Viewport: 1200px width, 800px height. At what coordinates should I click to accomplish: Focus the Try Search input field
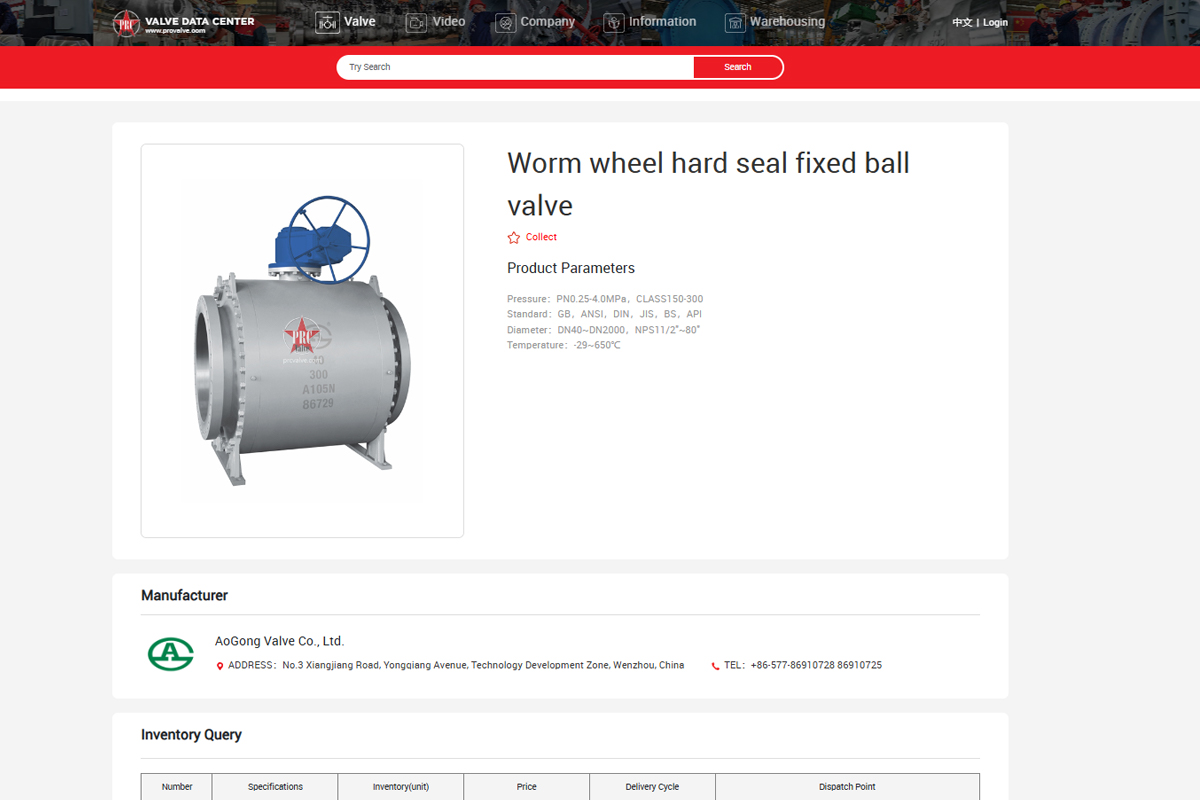tap(515, 67)
